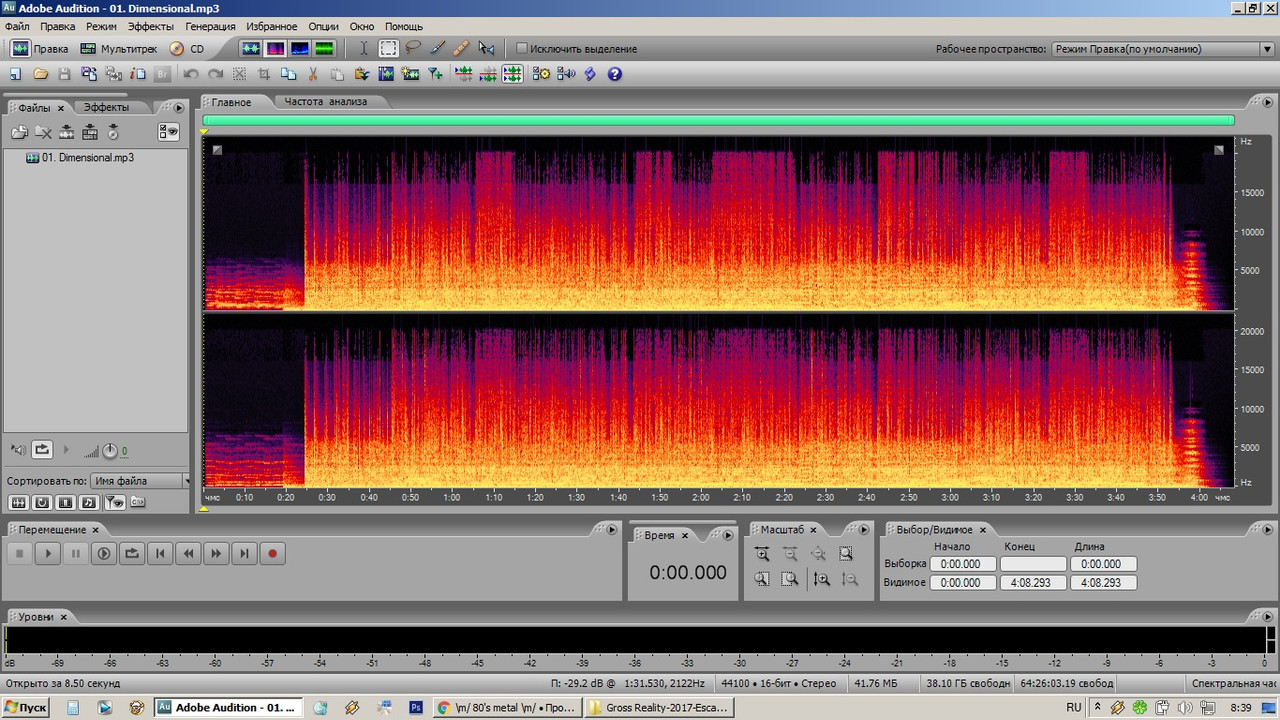The width and height of the screenshot is (1280, 720).
Task: Select the Effects Paintbrush tool
Action: (437, 48)
